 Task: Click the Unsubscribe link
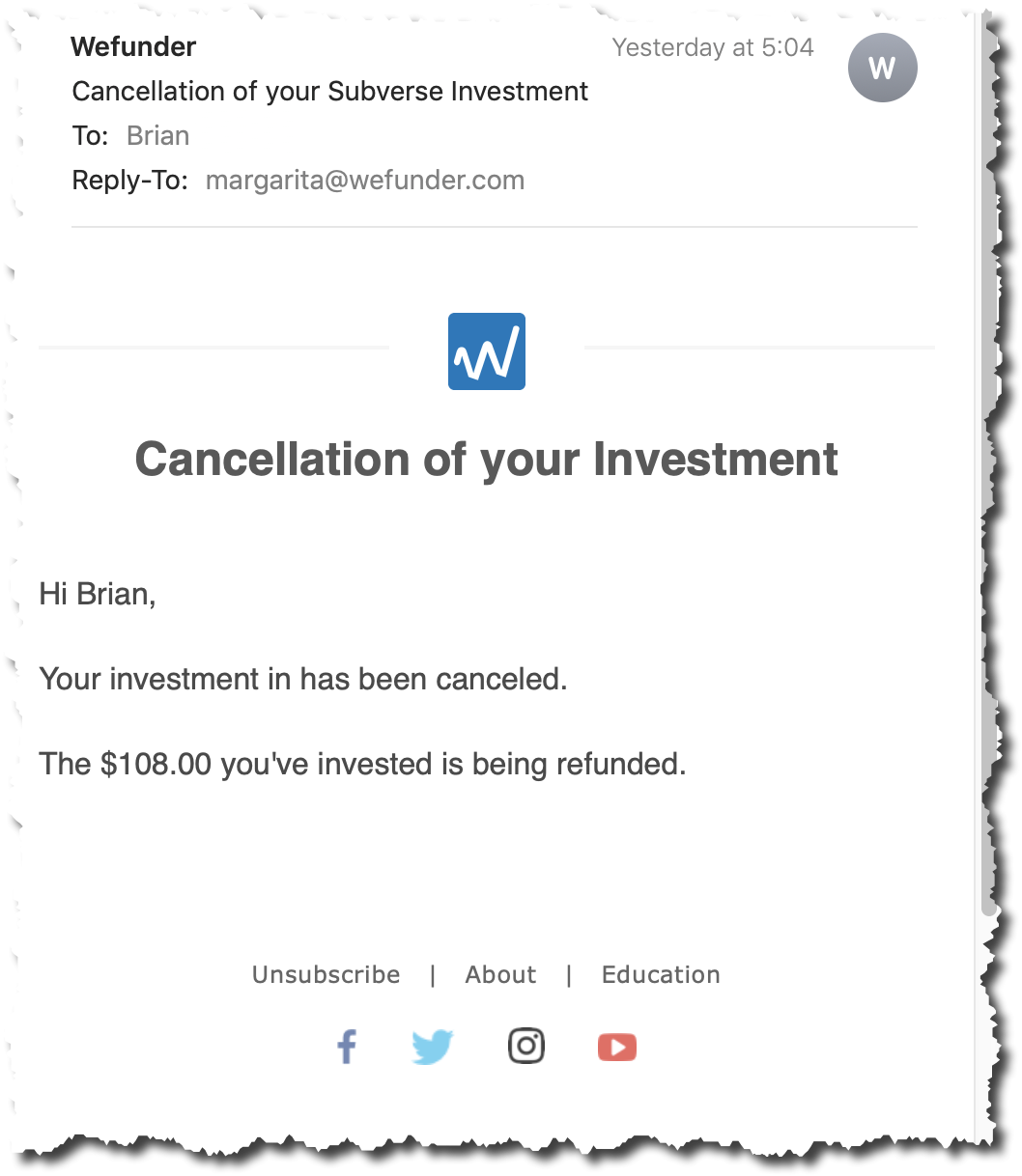tap(326, 975)
